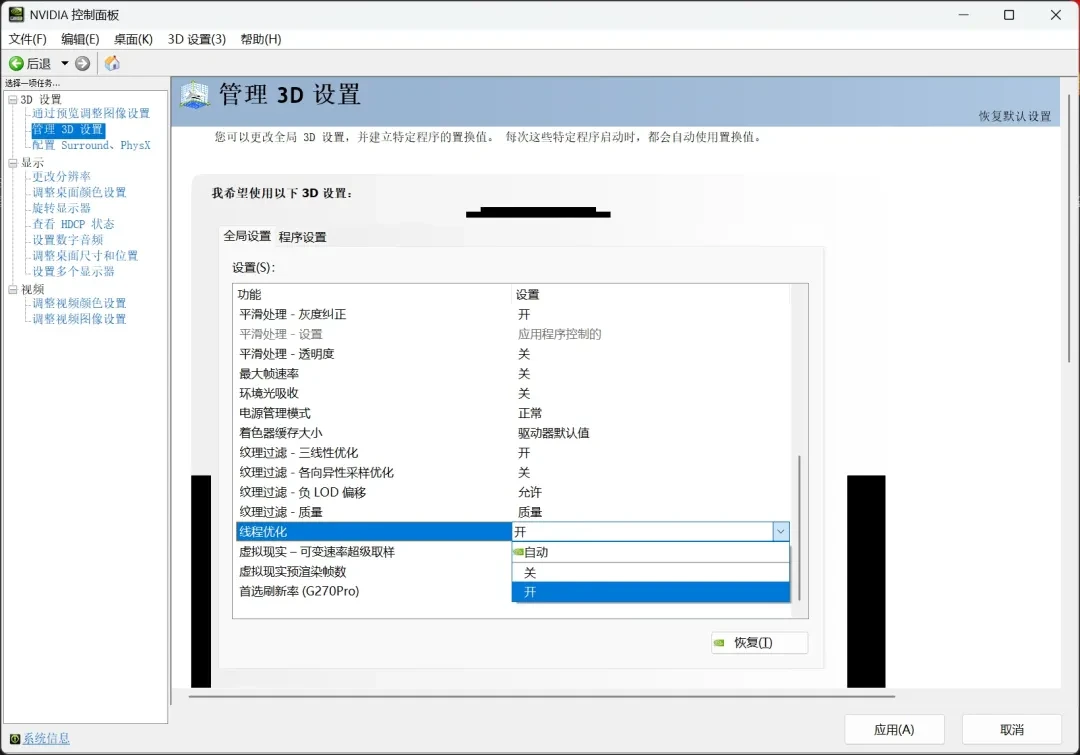This screenshot has height=755, width=1080.
Task: Select the 环境光吸收 setting row
Action: pyautogui.click(x=512, y=393)
